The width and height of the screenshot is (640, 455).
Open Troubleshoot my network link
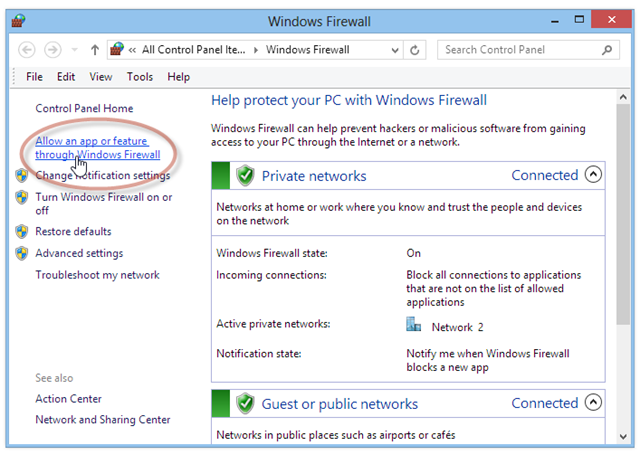tap(97, 275)
